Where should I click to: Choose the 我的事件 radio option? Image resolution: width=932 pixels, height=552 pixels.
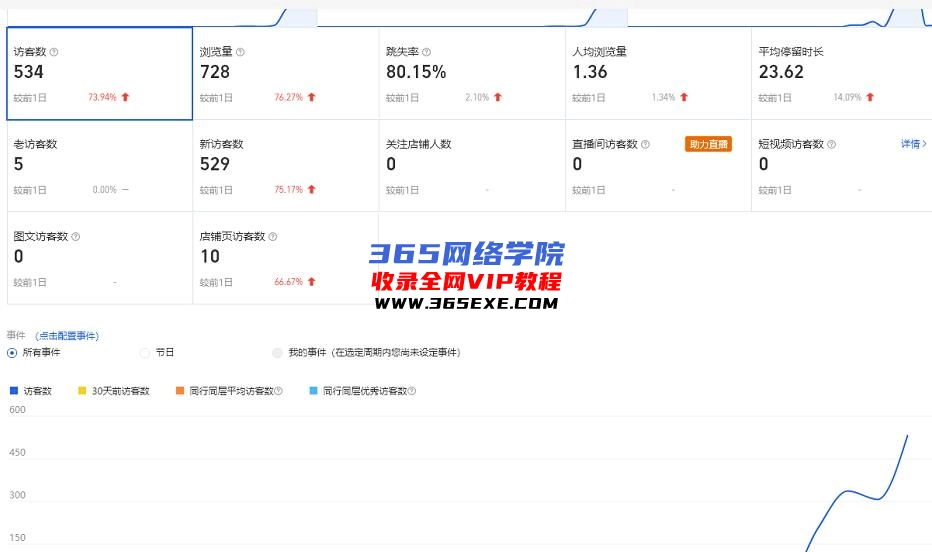point(278,352)
